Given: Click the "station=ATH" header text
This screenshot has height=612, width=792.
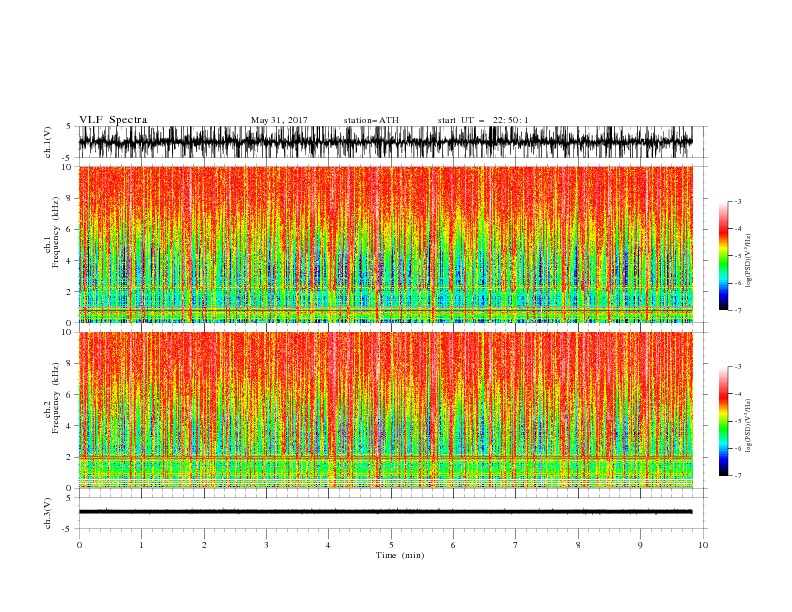Looking at the screenshot, I should 371,120.
